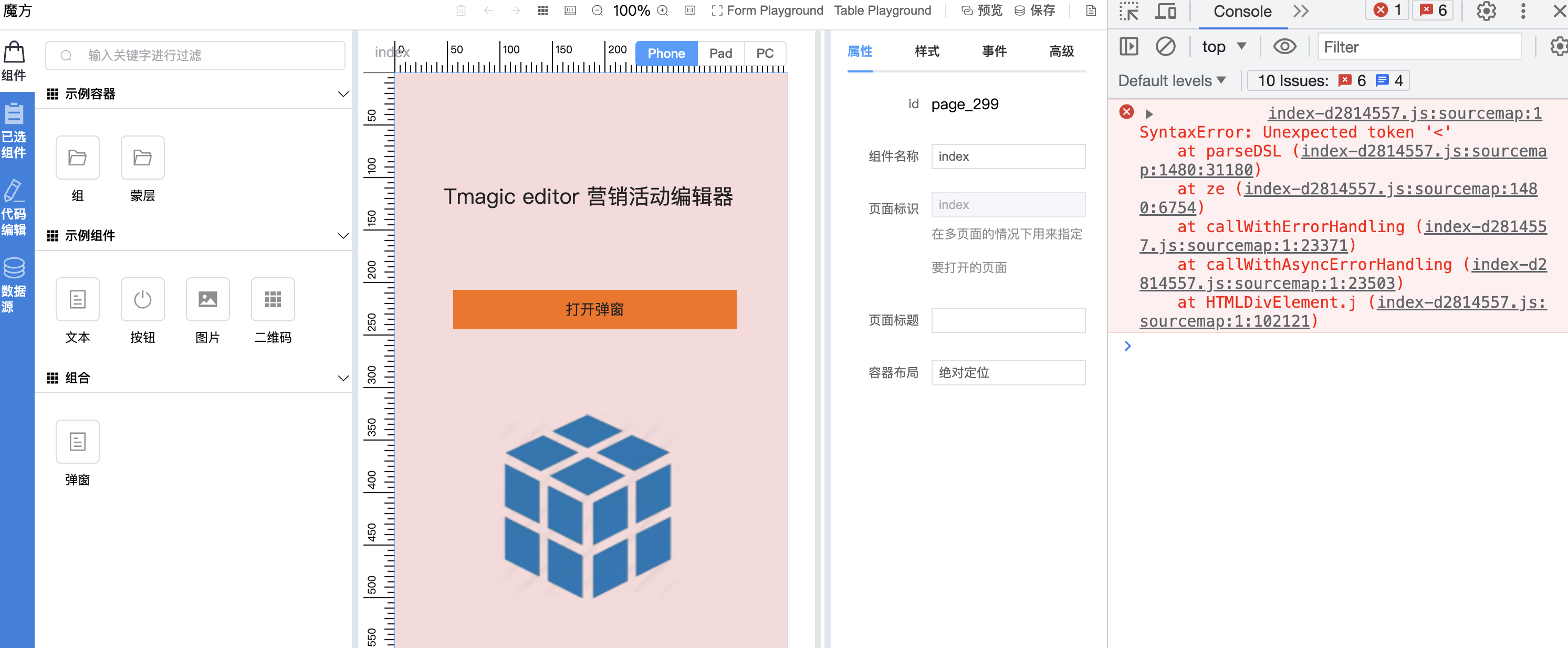This screenshot has height=648, width=1568.
Task: Select the 按钮 button component
Action: pos(142,311)
